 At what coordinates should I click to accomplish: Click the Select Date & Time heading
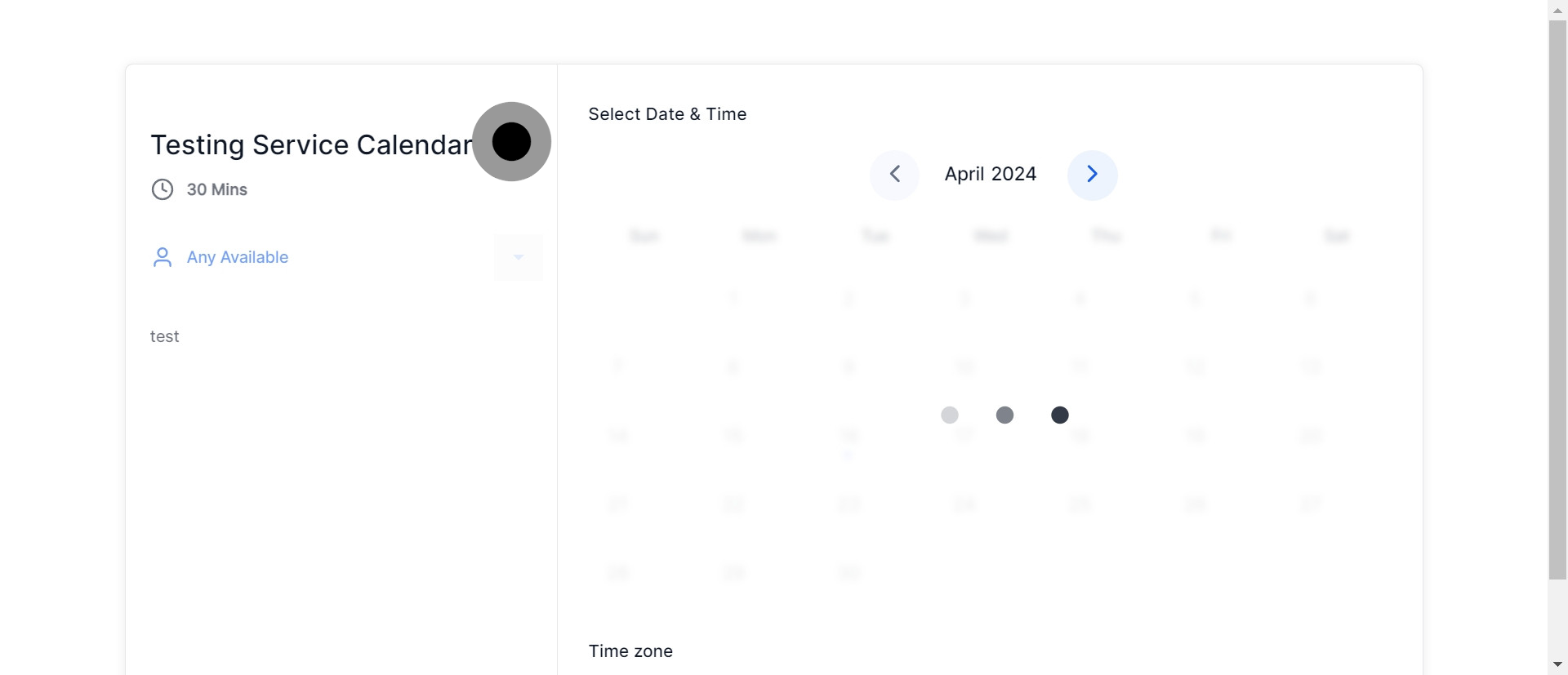667,114
